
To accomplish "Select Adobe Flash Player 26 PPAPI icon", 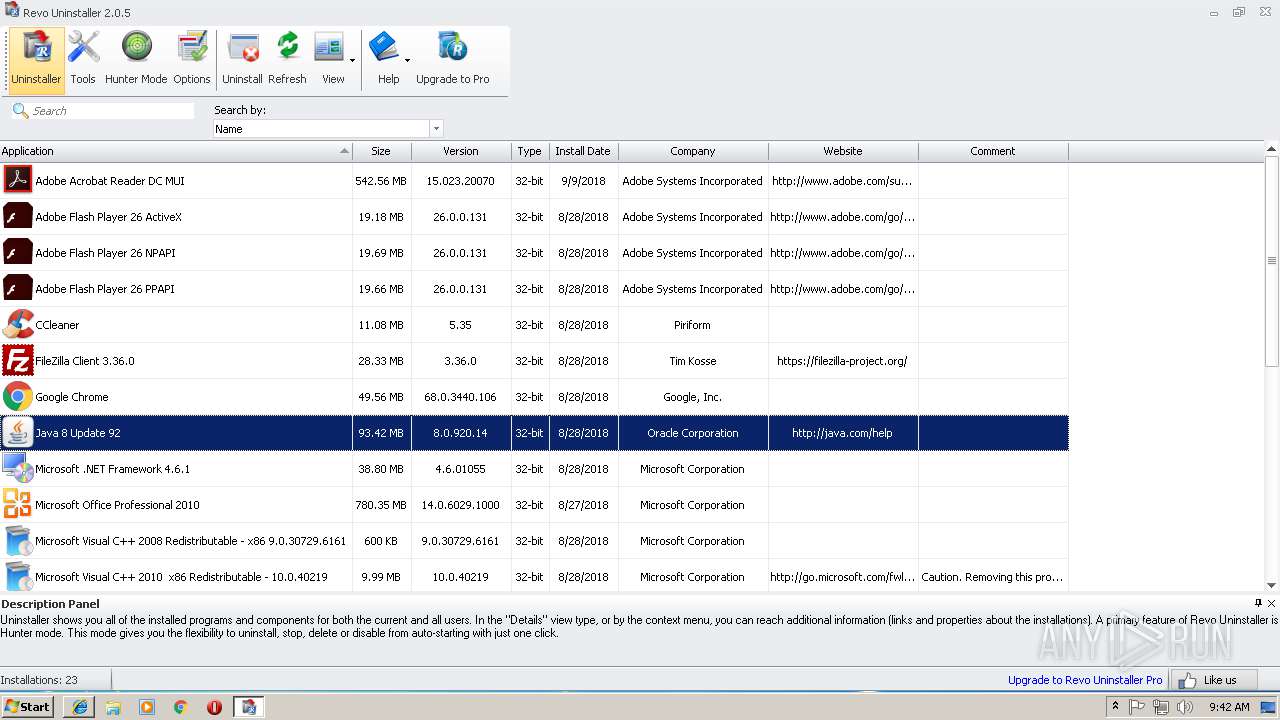I will point(18,288).
